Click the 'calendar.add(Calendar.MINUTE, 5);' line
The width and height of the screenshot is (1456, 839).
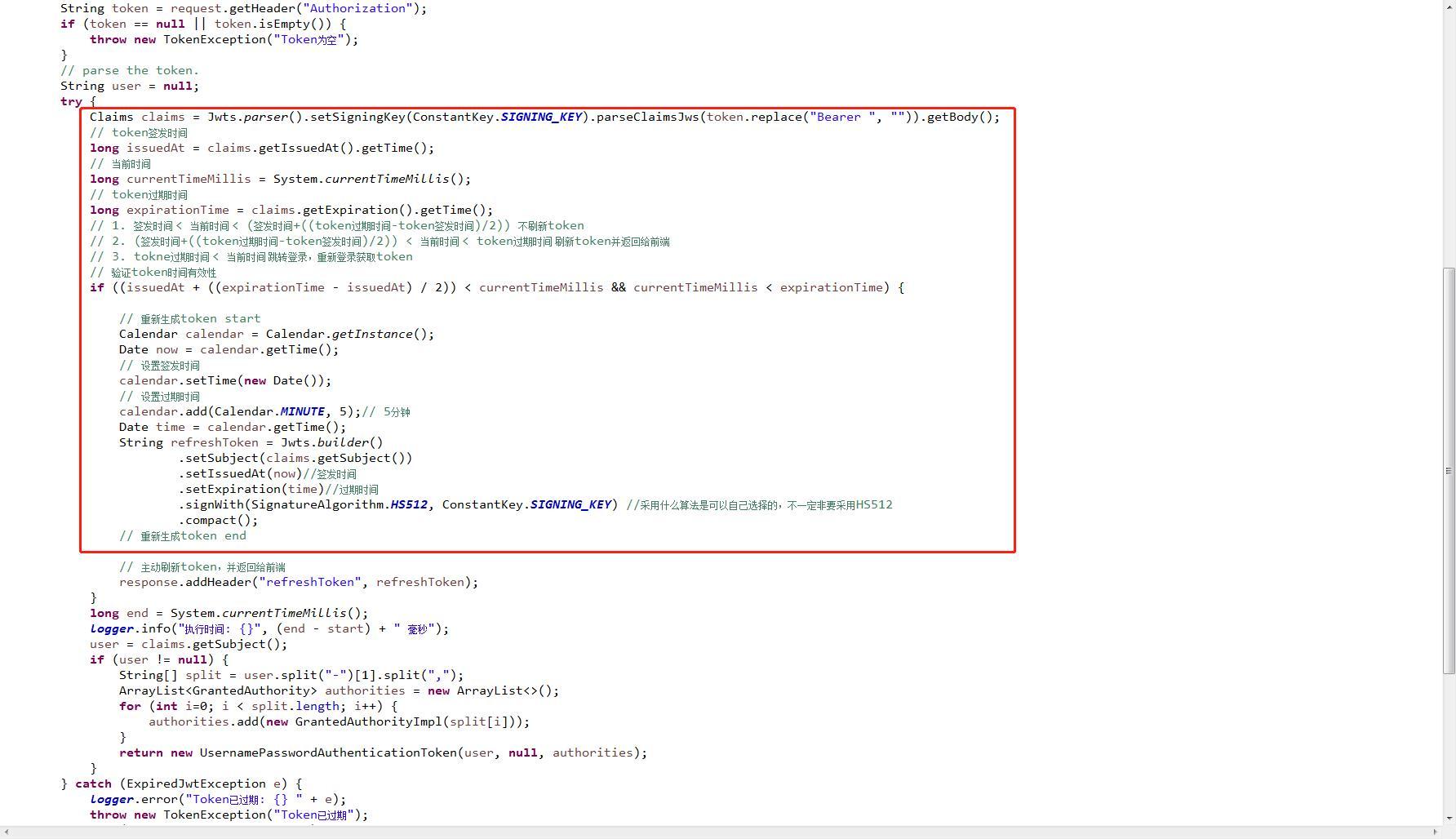[264, 411]
